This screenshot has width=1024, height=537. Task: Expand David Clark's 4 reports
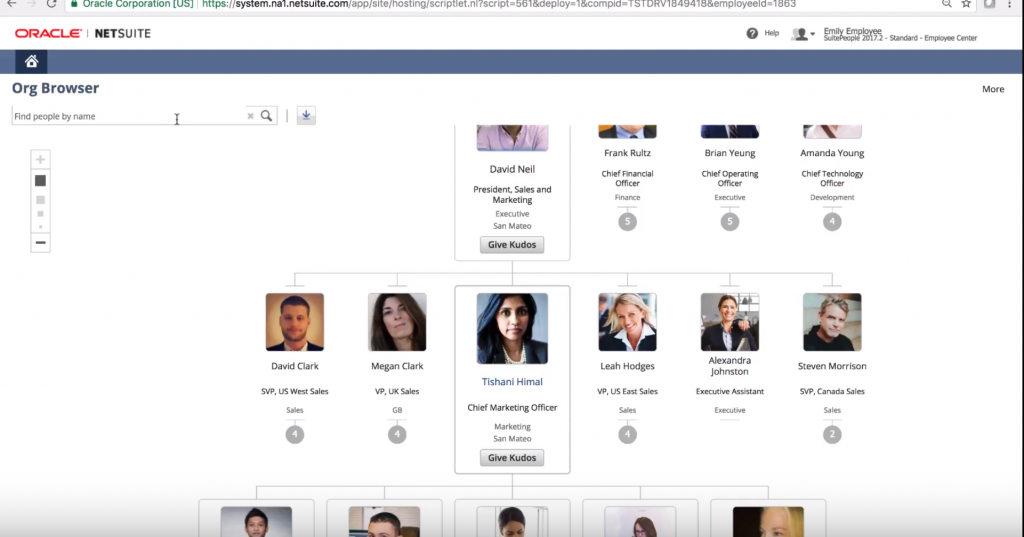[x=295, y=434]
